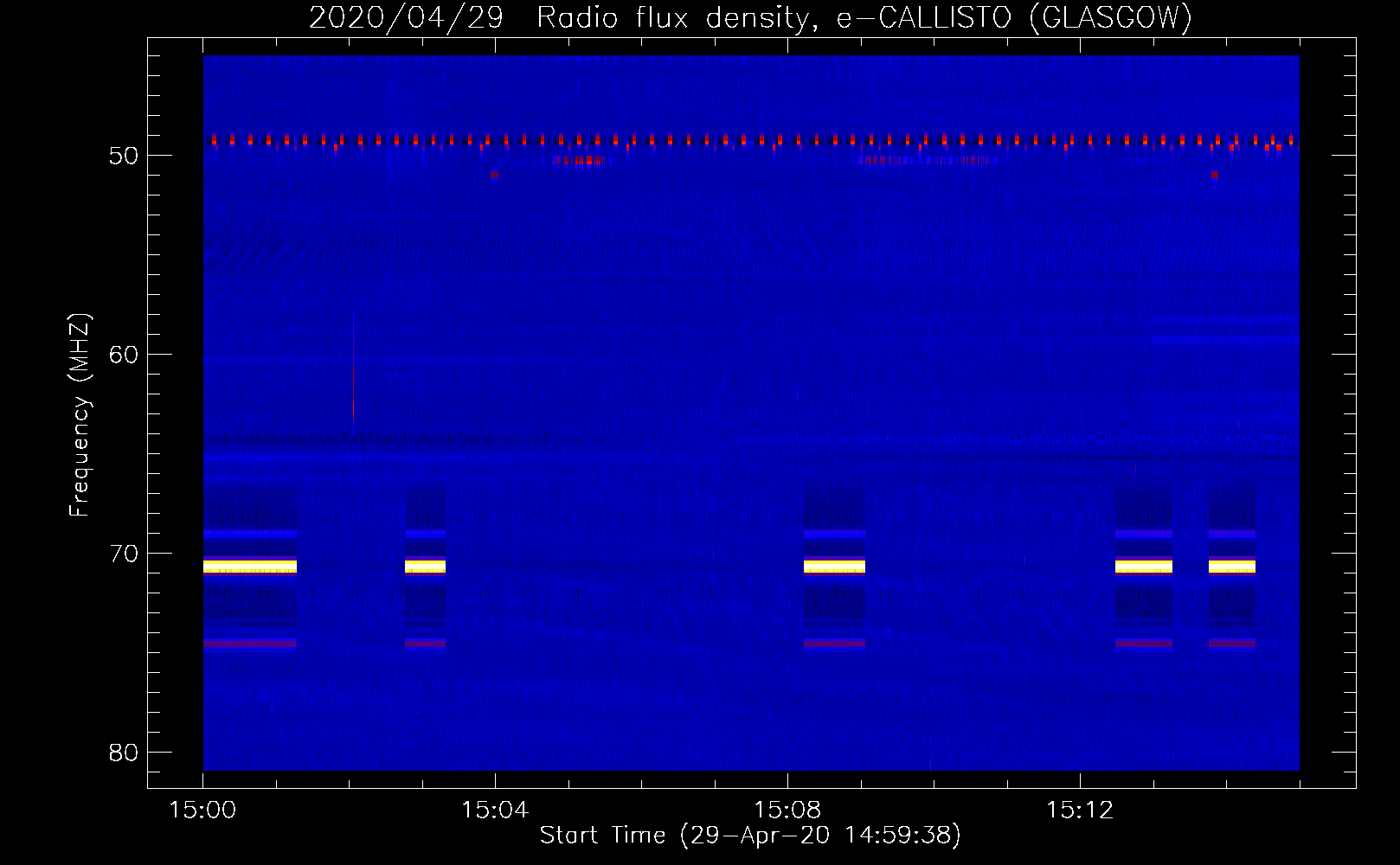Click the 80 frequency tick label

[x=124, y=753]
